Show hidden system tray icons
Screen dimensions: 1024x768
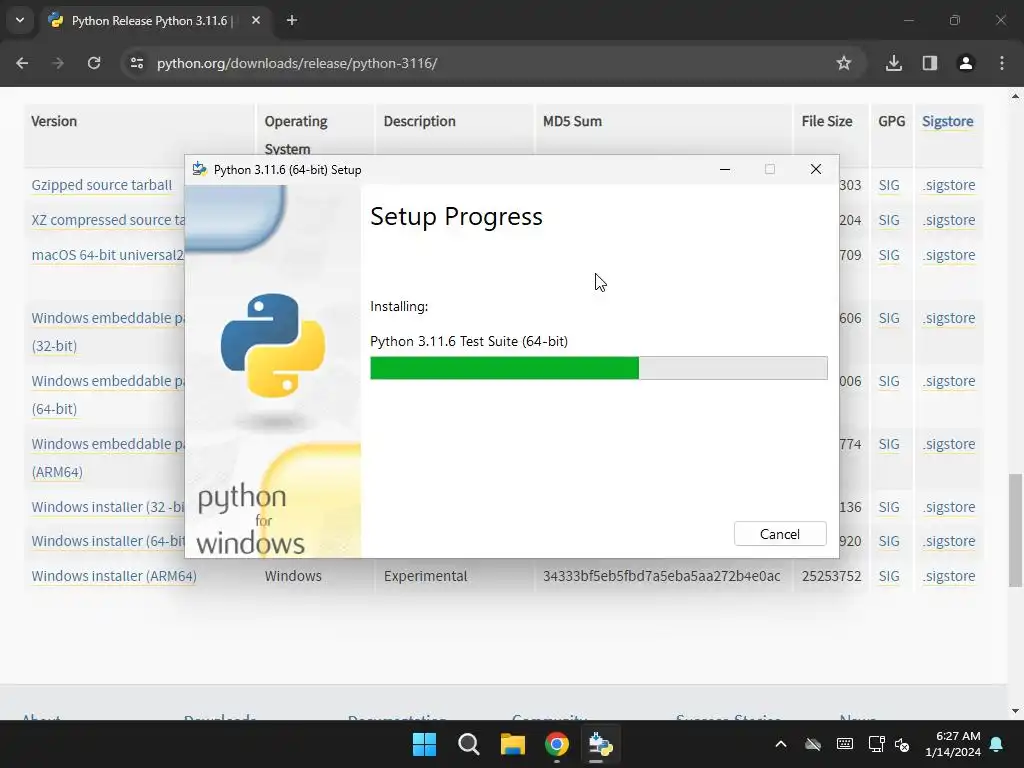(780, 744)
